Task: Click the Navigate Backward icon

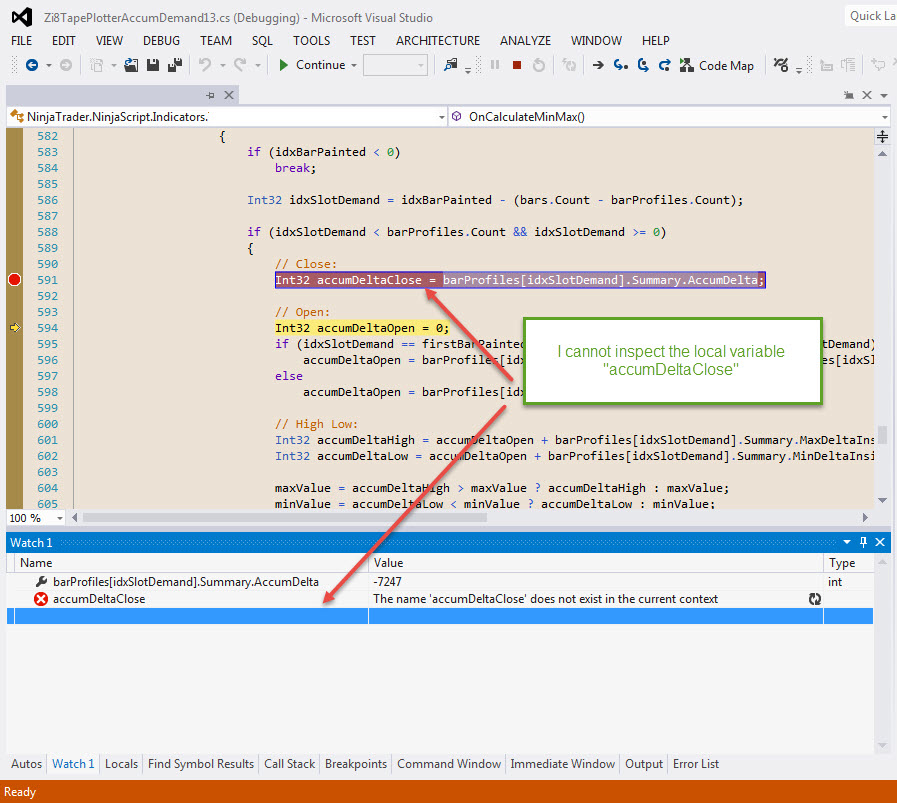Action: (32, 65)
